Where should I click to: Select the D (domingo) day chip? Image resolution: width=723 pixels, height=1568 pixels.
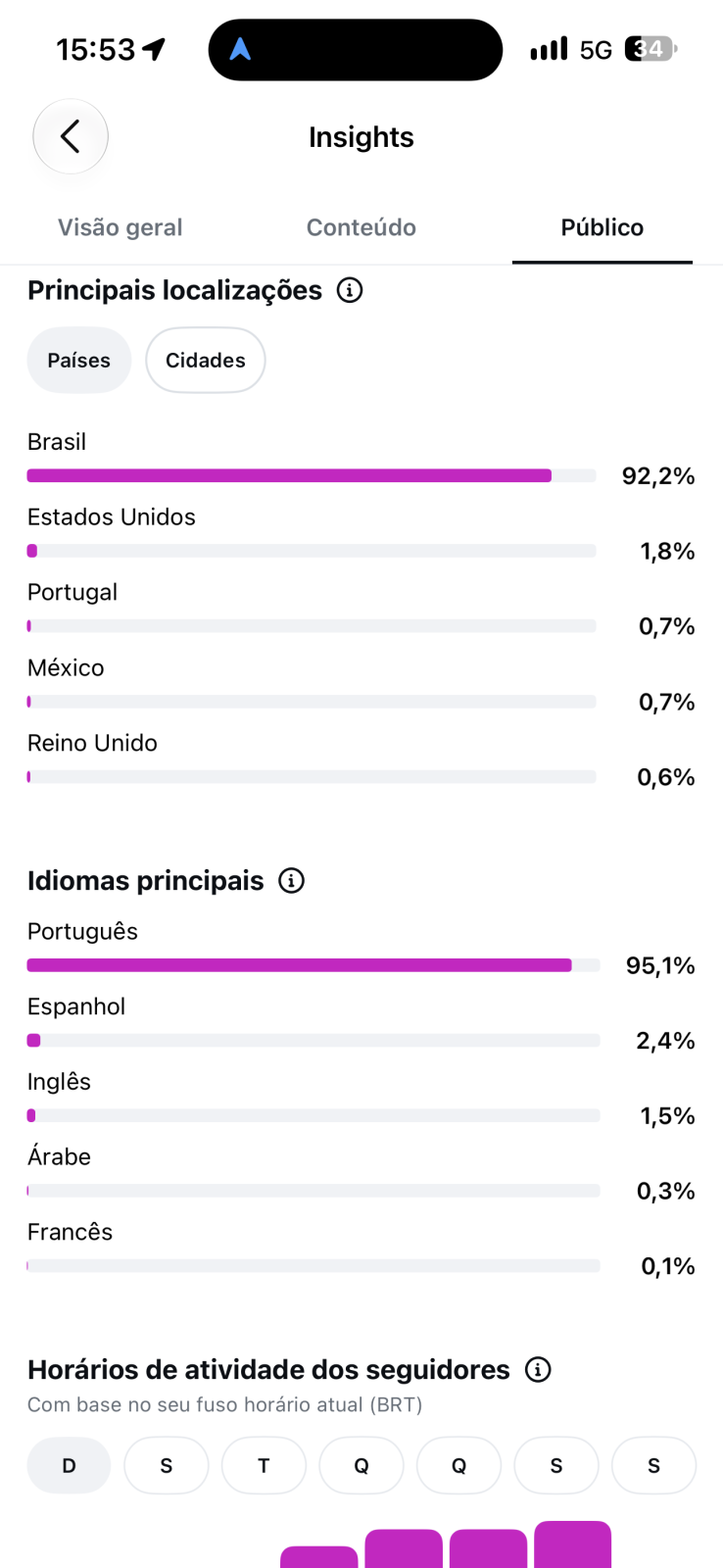click(x=69, y=1465)
